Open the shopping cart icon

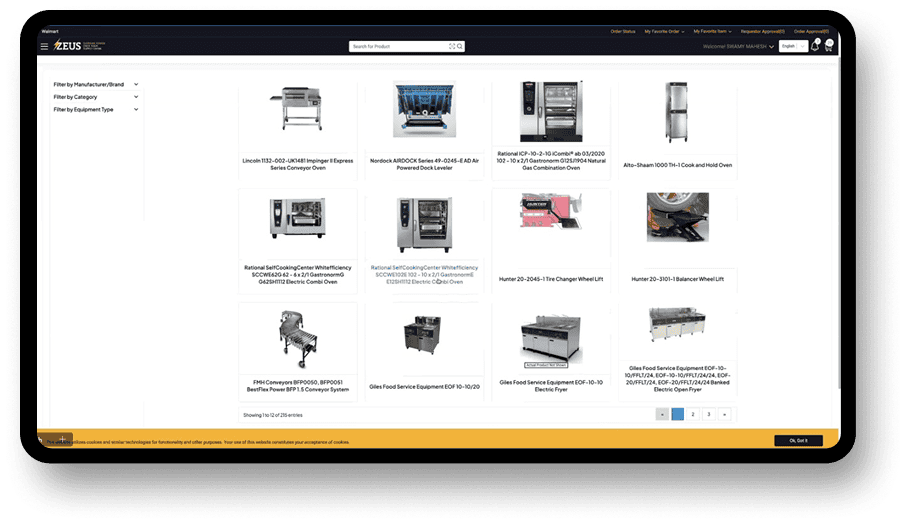(x=829, y=46)
